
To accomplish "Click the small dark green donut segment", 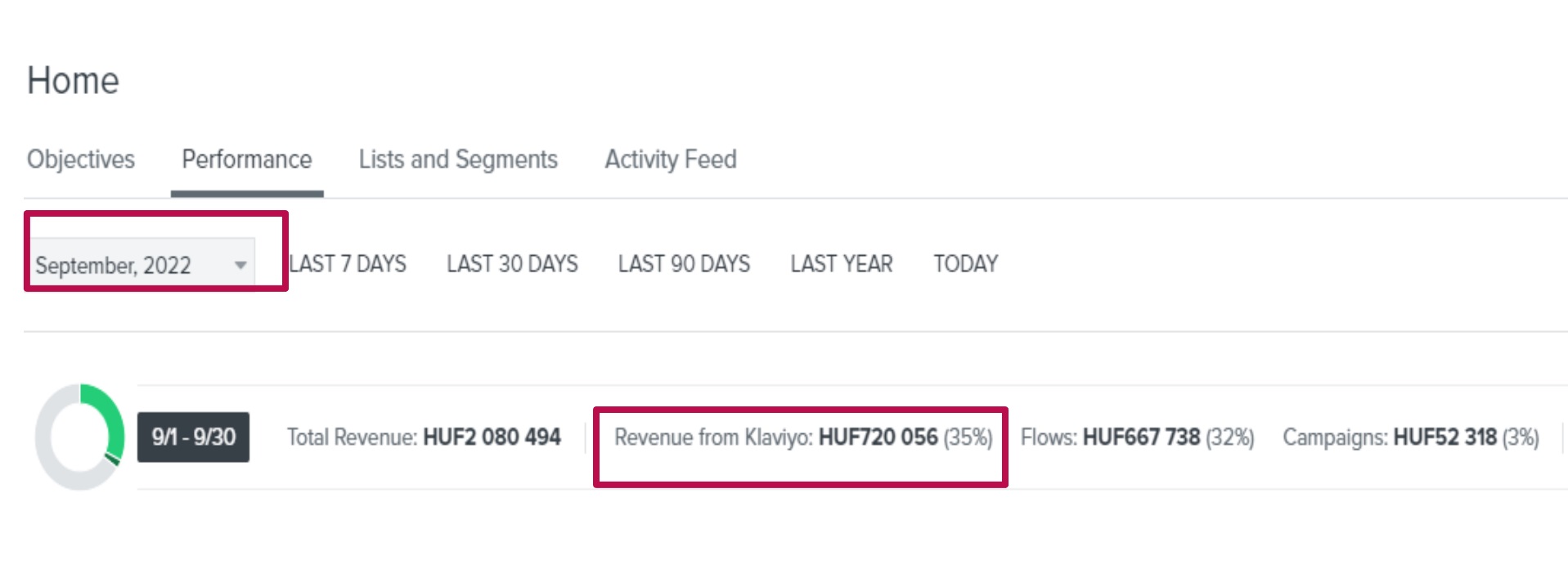I will (113, 459).
